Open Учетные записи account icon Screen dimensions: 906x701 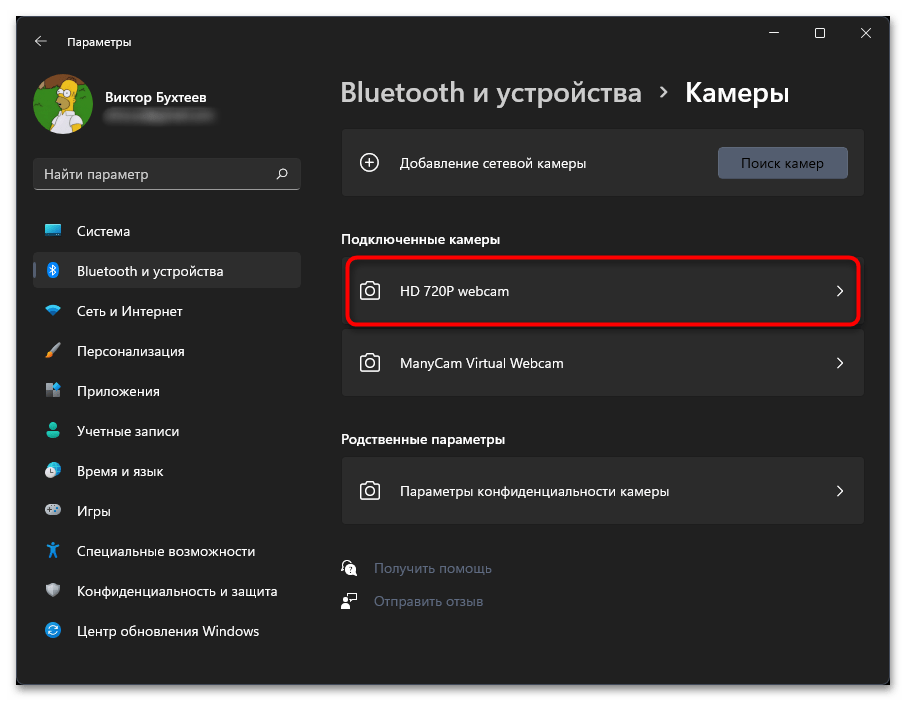click(53, 431)
